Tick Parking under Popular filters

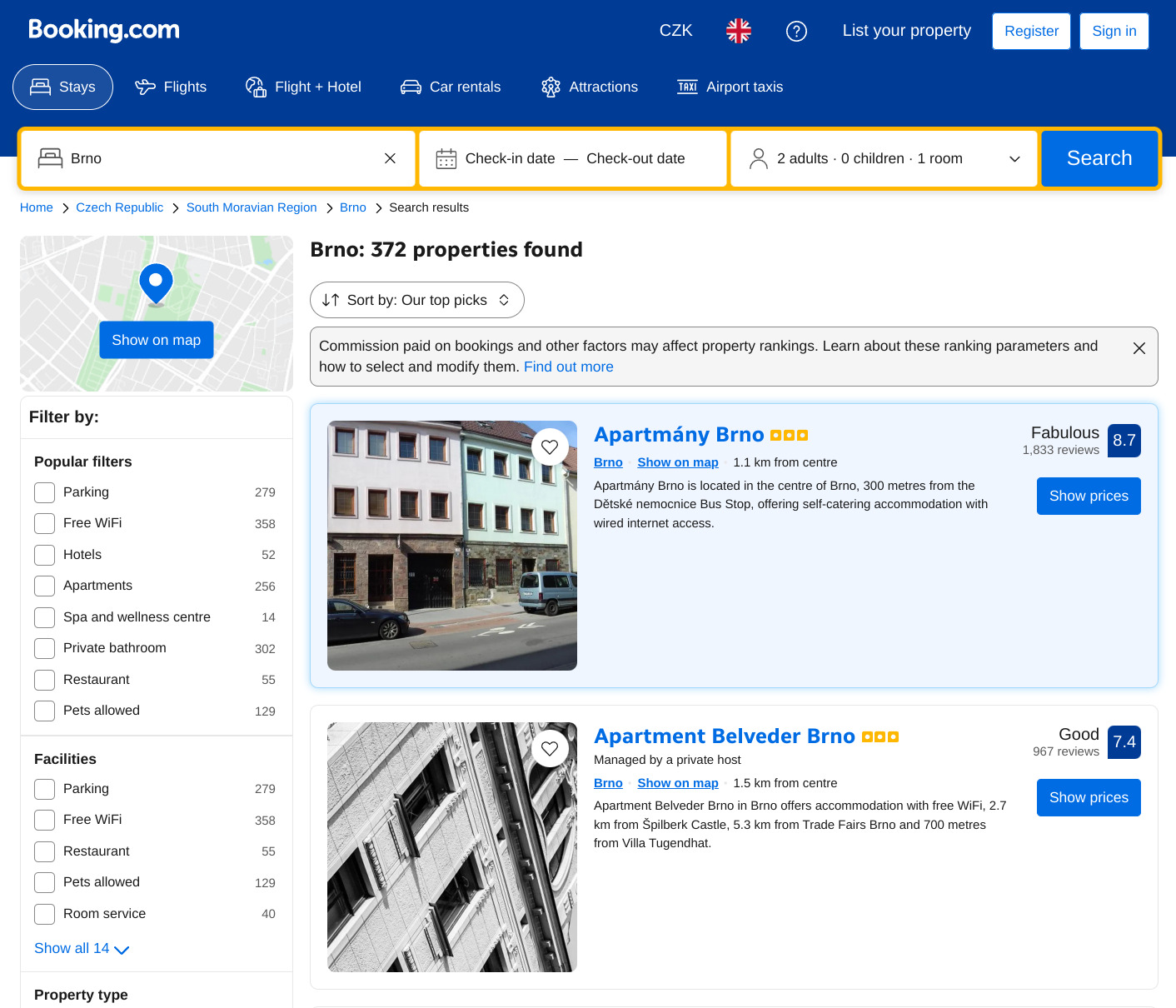(x=45, y=492)
